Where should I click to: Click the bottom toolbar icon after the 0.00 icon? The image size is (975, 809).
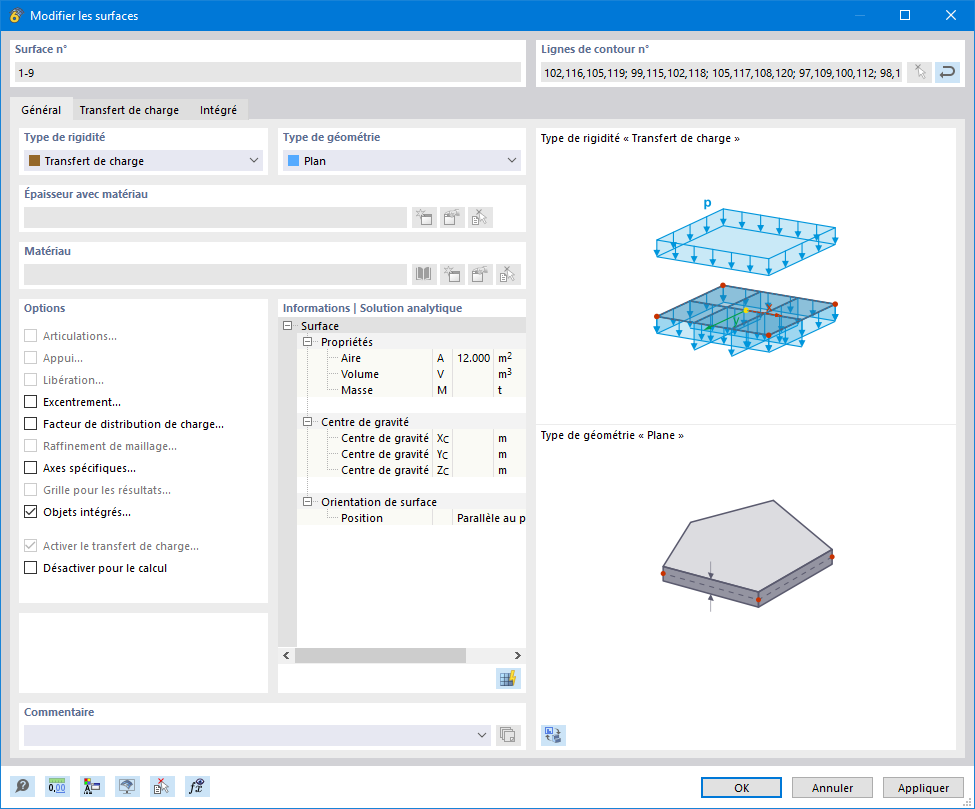[91, 787]
